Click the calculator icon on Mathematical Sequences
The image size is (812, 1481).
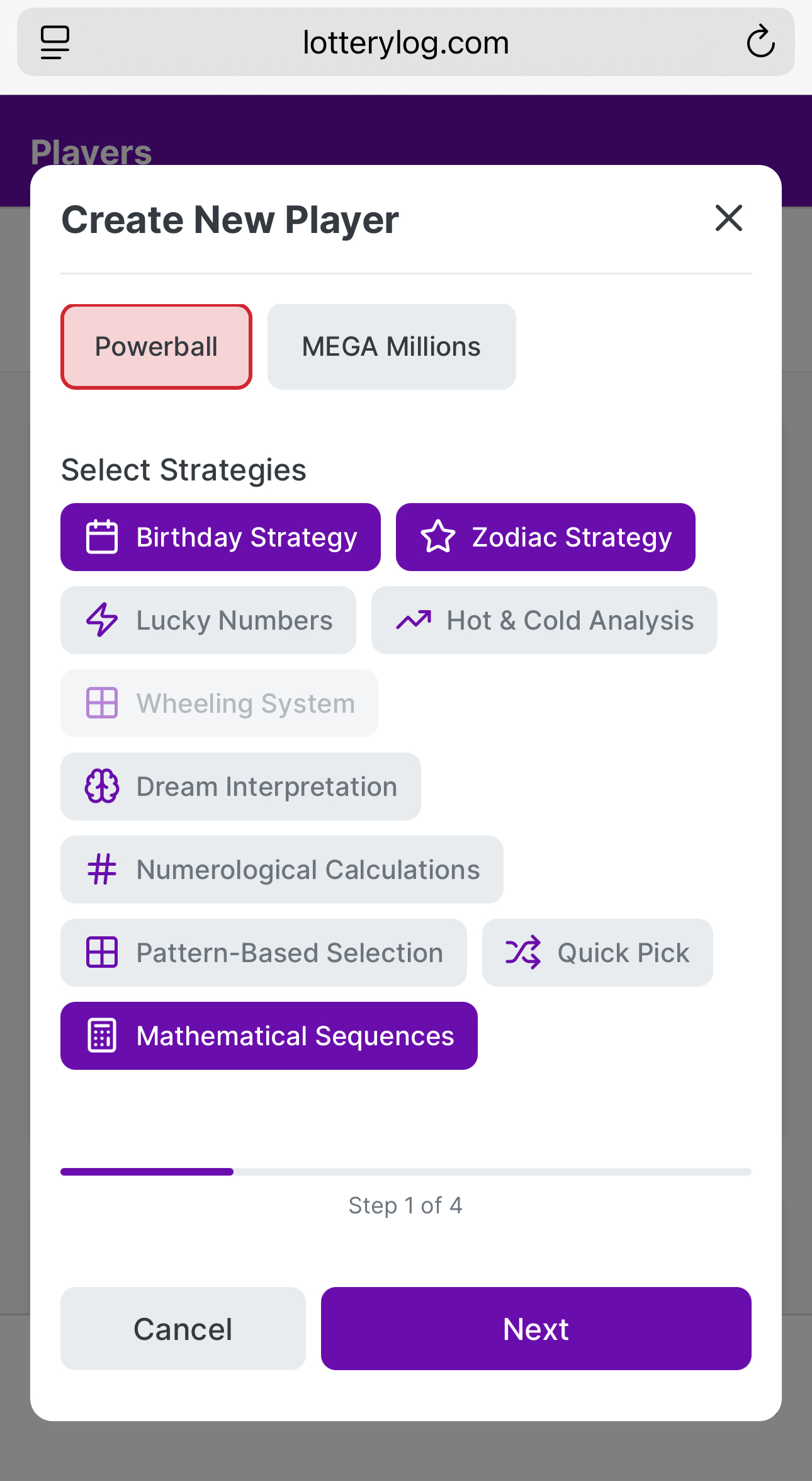[101, 1036]
